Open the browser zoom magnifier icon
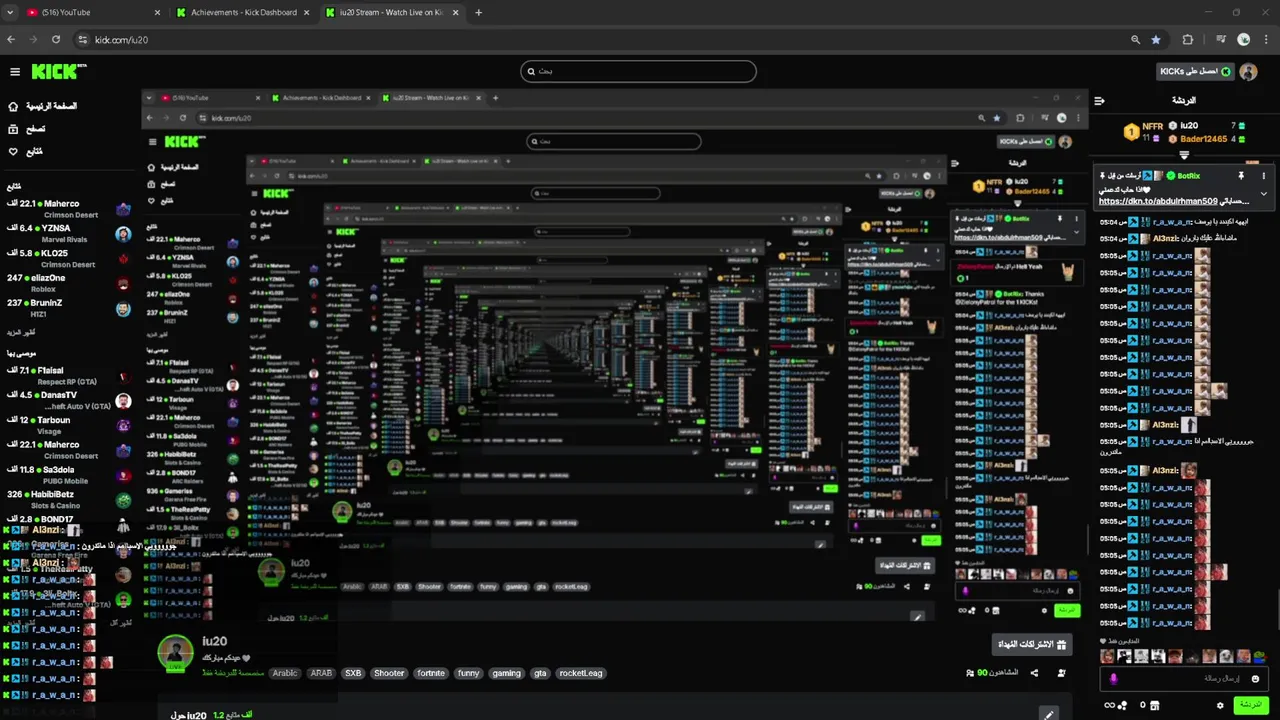This screenshot has width=1280, height=720. [x=1135, y=39]
